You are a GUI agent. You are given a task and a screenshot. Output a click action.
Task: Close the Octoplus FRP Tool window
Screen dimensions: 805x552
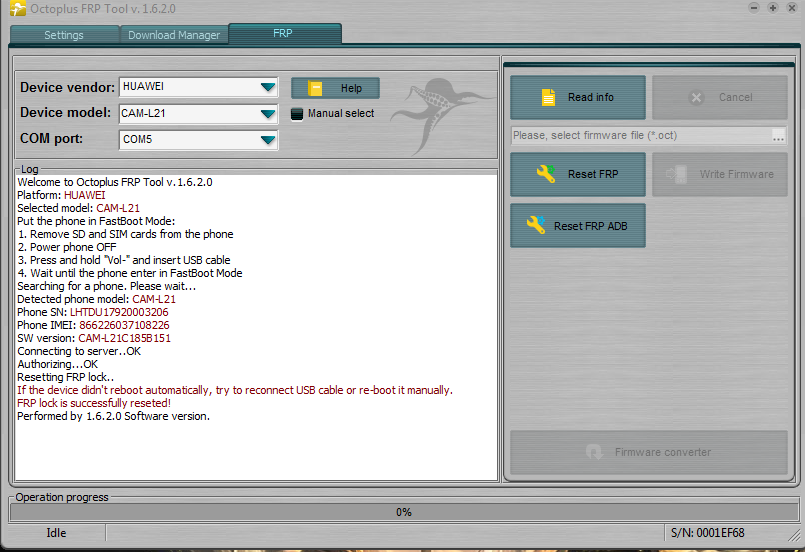point(792,8)
